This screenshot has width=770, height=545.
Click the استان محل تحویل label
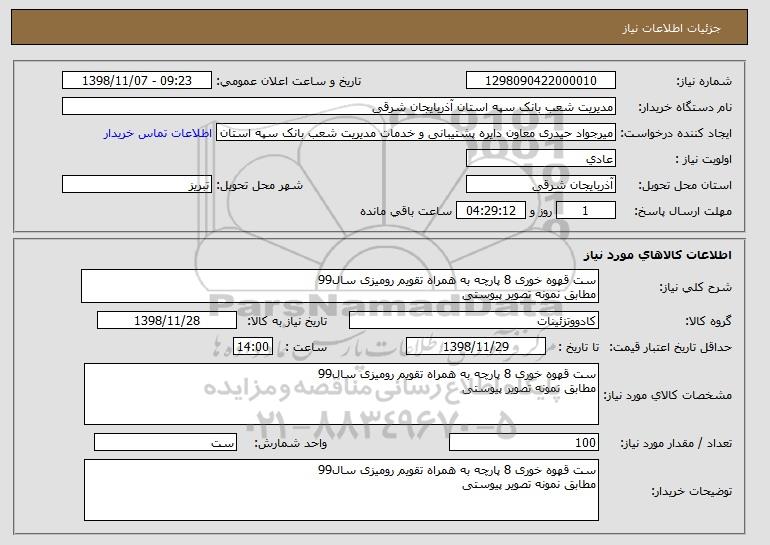tap(685, 186)
